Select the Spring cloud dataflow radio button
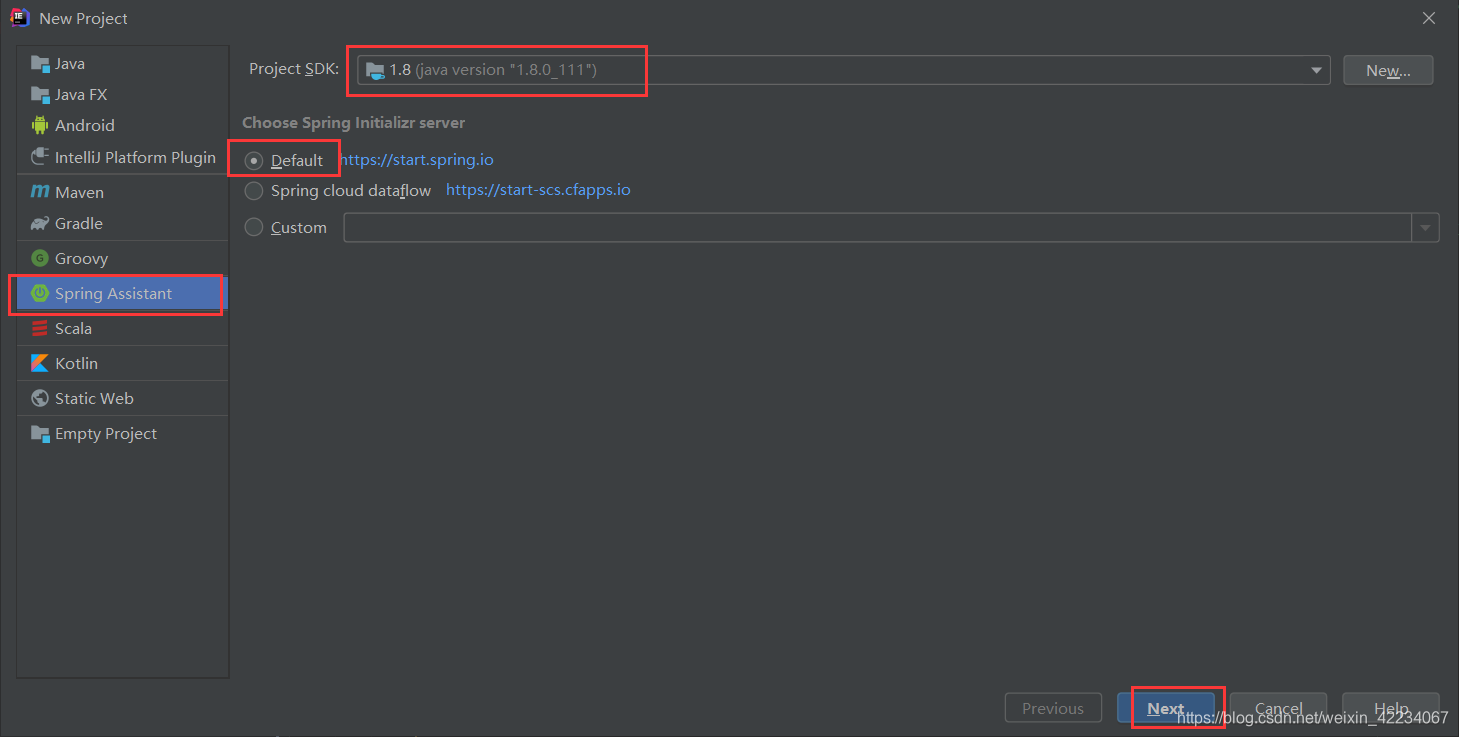This screenshot has height=737, width=1459. pos(254,191)
